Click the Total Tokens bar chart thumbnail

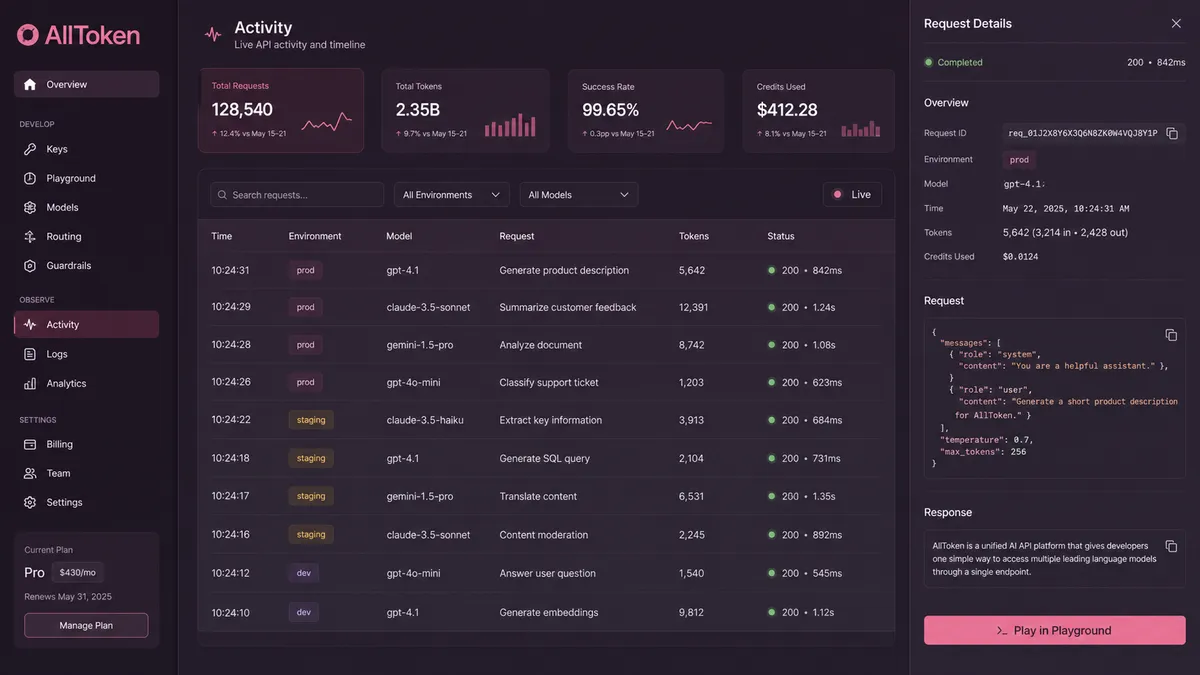coord(509,125)
